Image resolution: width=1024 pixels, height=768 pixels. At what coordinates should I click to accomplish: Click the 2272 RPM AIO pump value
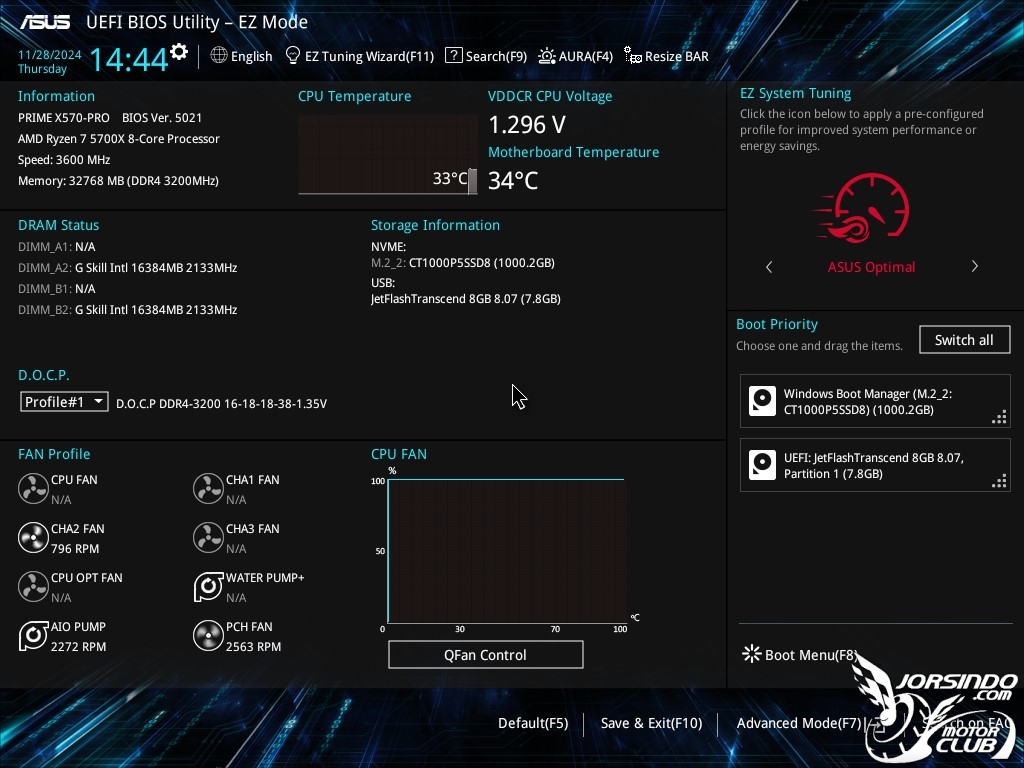(x=78, y=647)
